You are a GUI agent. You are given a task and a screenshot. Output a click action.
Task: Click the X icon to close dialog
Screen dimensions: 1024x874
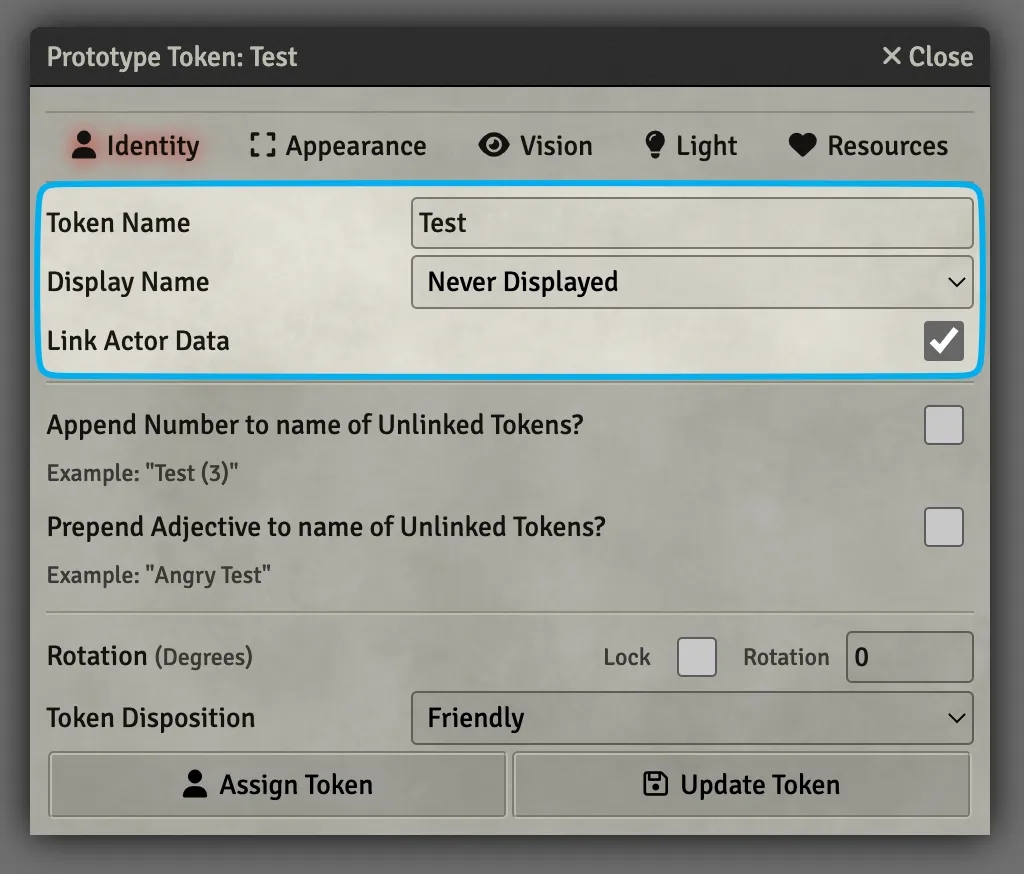click(891, 57)
